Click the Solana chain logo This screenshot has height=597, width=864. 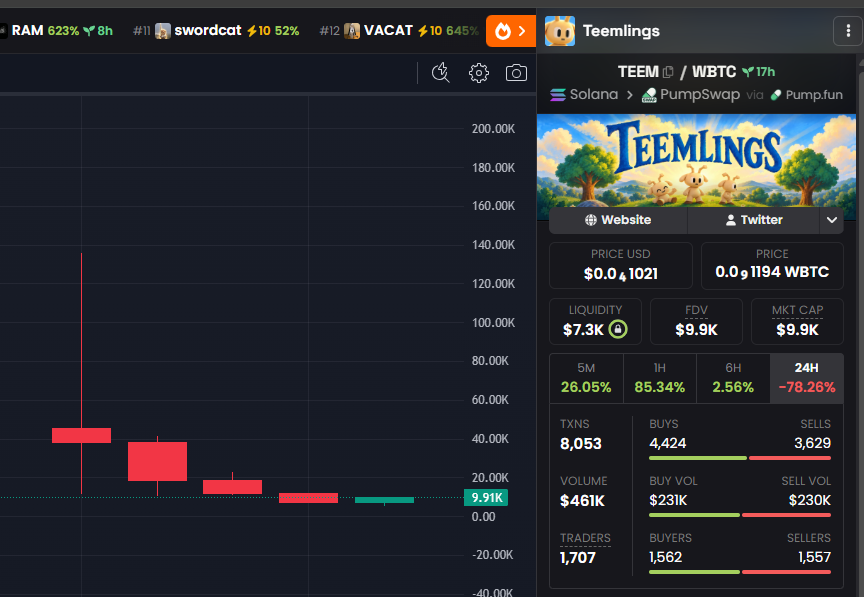click(x=558, y=95)
